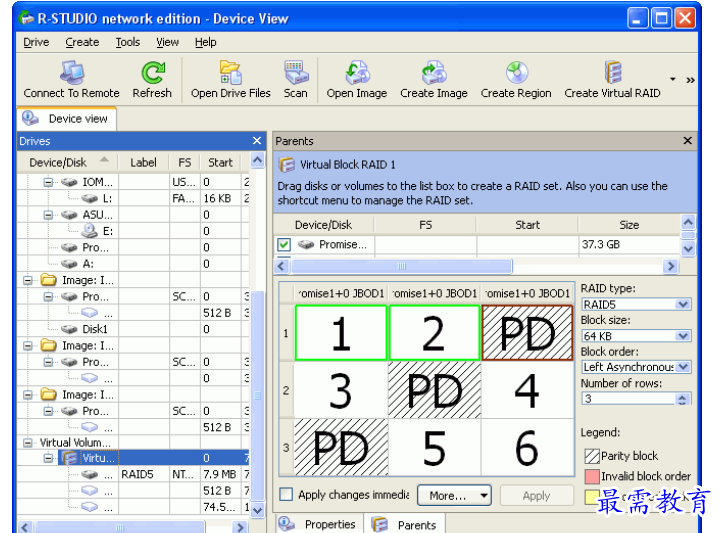This screenshot has height=533, width=719.
Task: Select RAID block 4 in row 2
Action: point(527,390)
